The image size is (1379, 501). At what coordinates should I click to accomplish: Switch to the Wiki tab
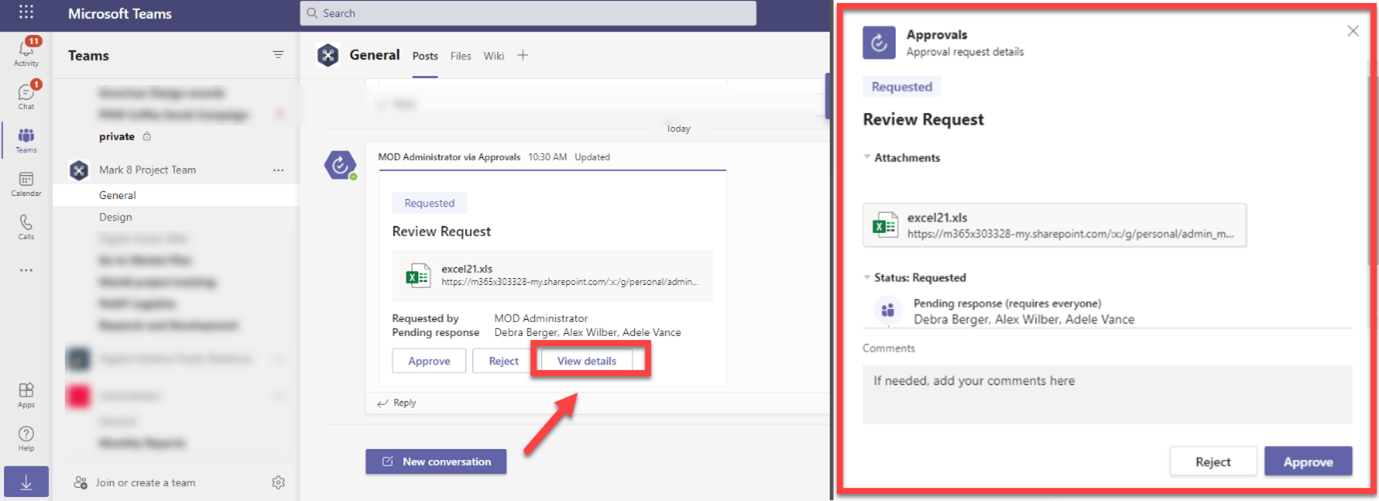494,56
